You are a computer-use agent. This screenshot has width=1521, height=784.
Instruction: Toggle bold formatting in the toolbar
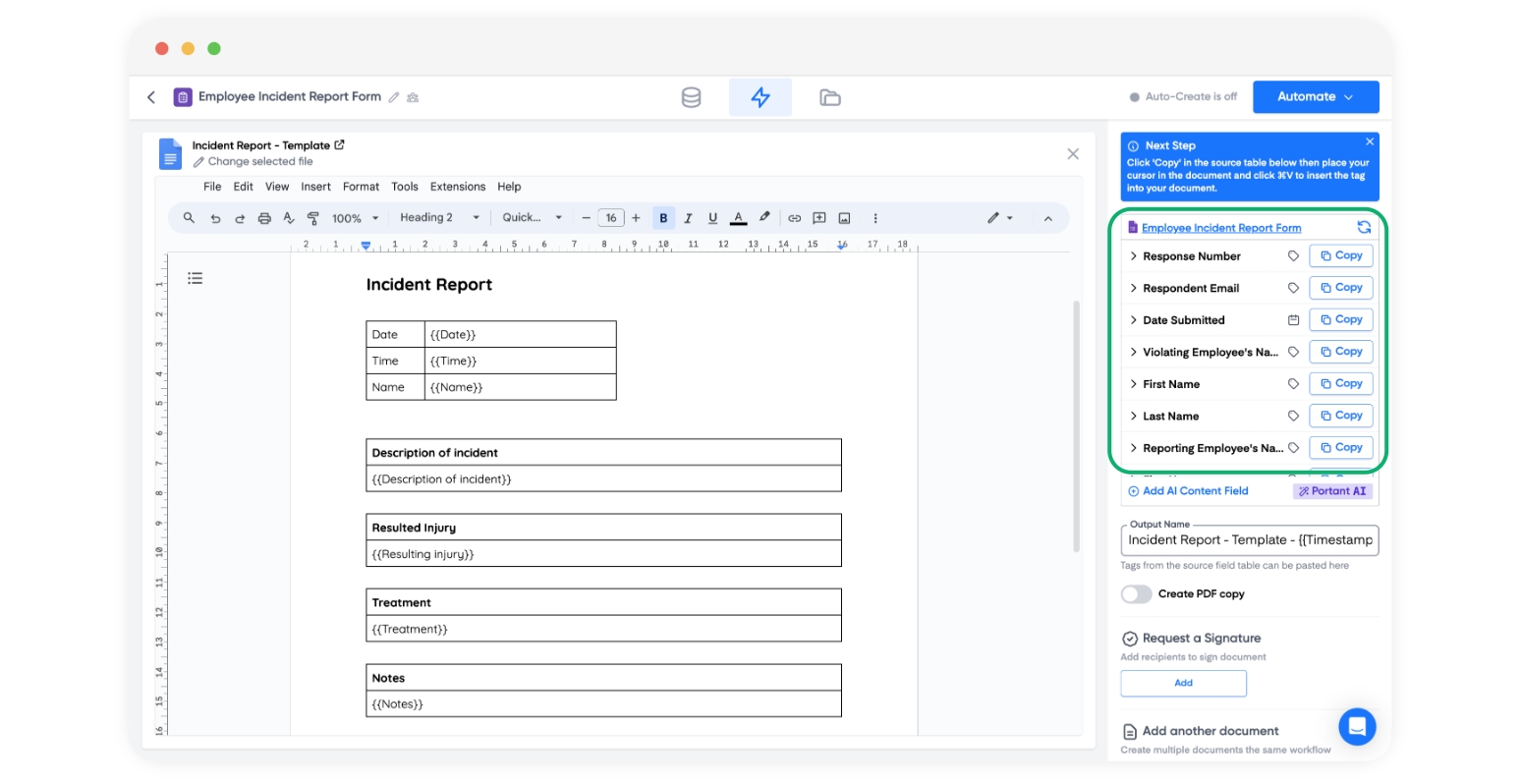[663, 218]
